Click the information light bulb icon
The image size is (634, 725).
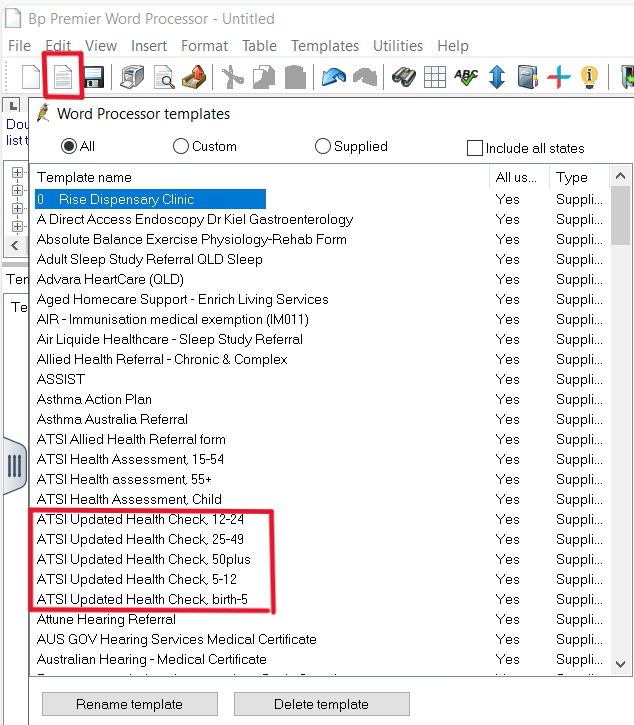[x=589, y=77]
